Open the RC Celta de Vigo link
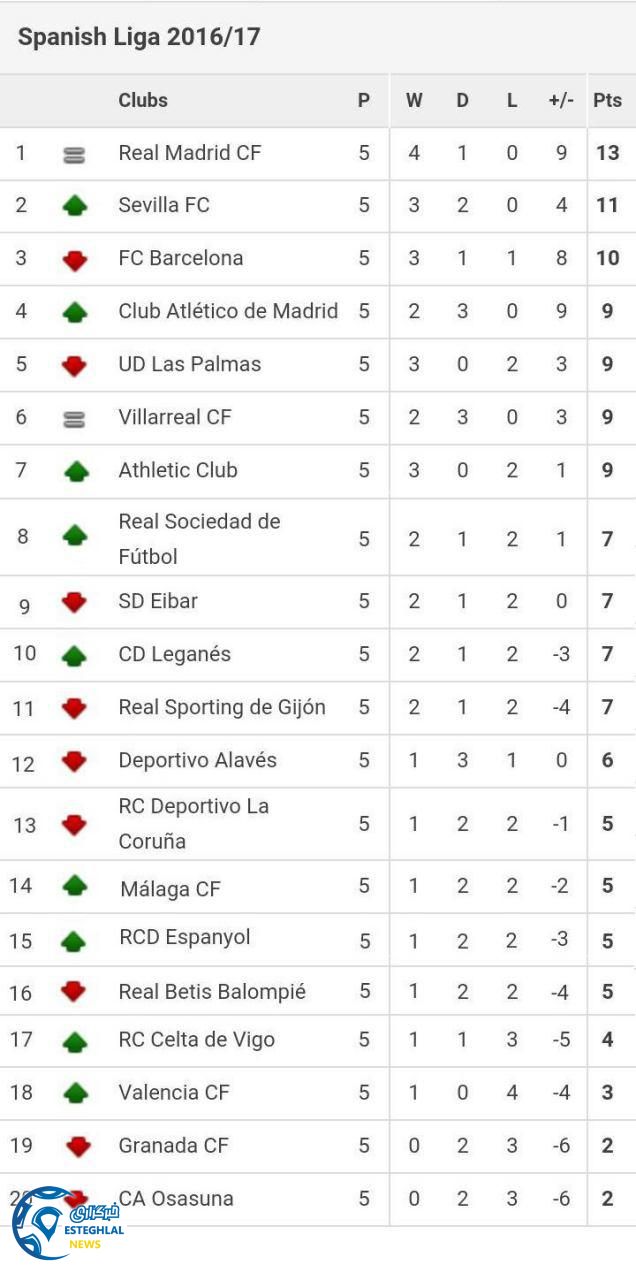Screen dimensions: 636x1280 click(x=196, y=1040)
